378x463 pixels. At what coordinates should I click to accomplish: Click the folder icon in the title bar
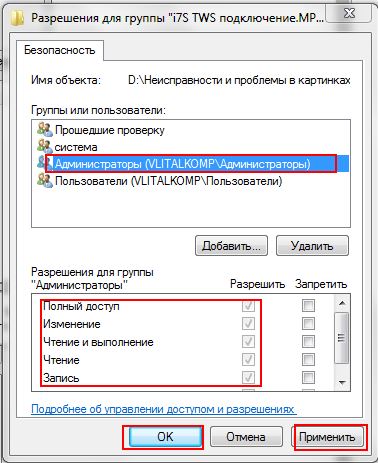coord(17,18)
